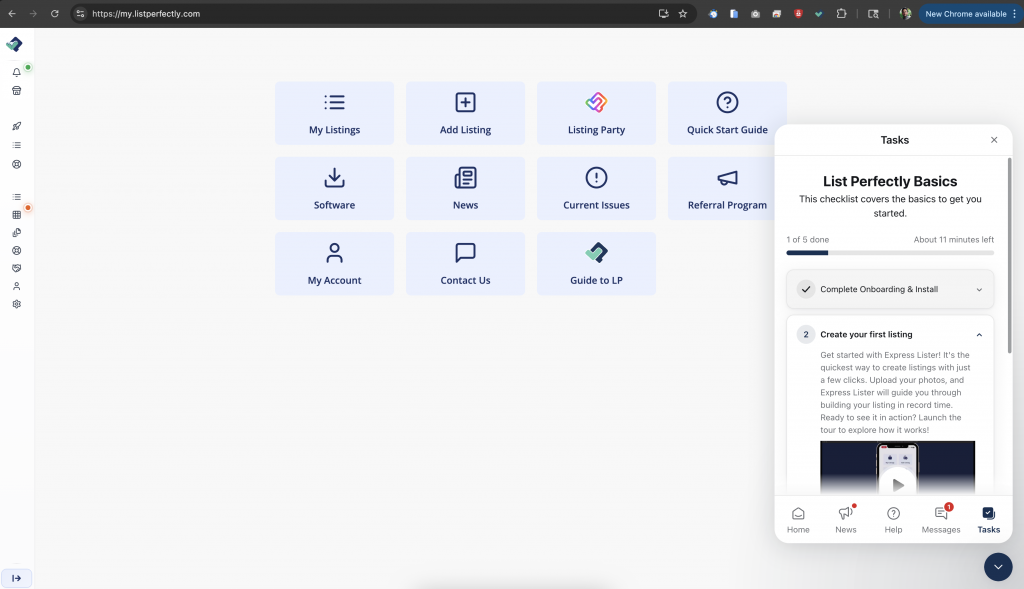1024x589 pixels.
Task: Open settings gear in the left sidebar
Action: pyautogui.click(x=16, y=304)
